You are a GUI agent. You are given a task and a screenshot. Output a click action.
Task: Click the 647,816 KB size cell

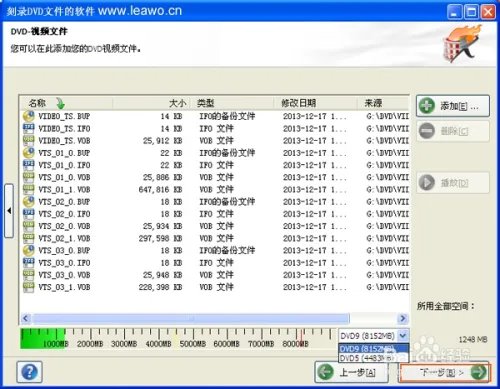(160, 190)
